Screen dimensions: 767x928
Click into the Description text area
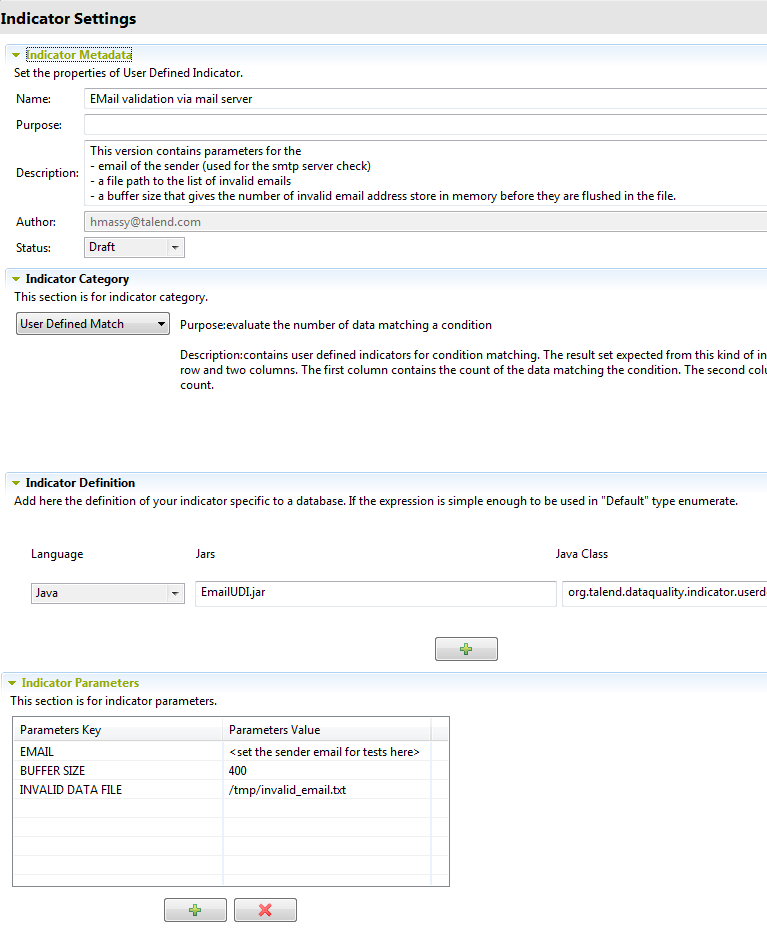pos(426,173)
